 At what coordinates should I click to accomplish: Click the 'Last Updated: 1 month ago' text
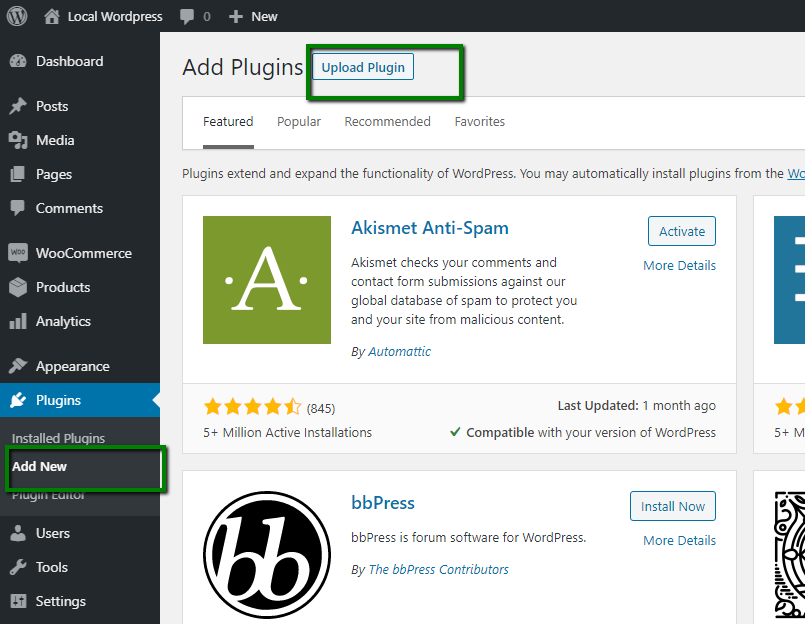[x=637, y=406]
